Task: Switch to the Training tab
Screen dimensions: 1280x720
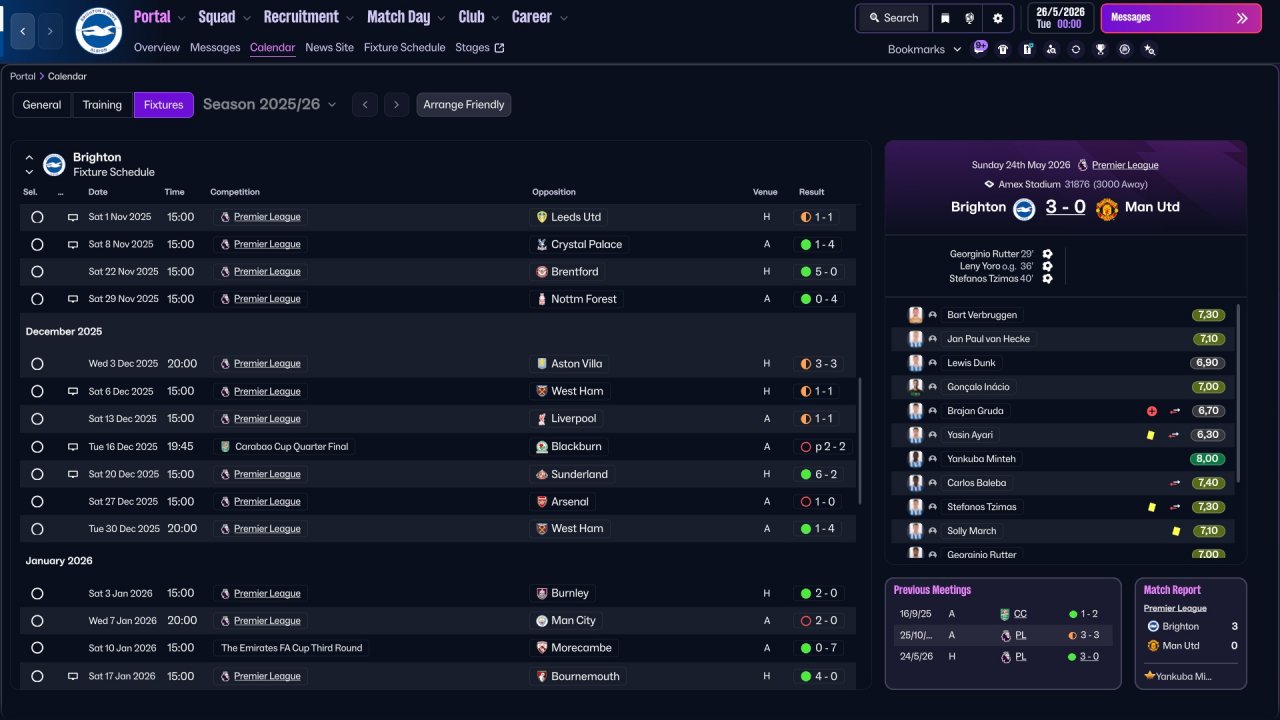Action: click(x=102, y=105)
